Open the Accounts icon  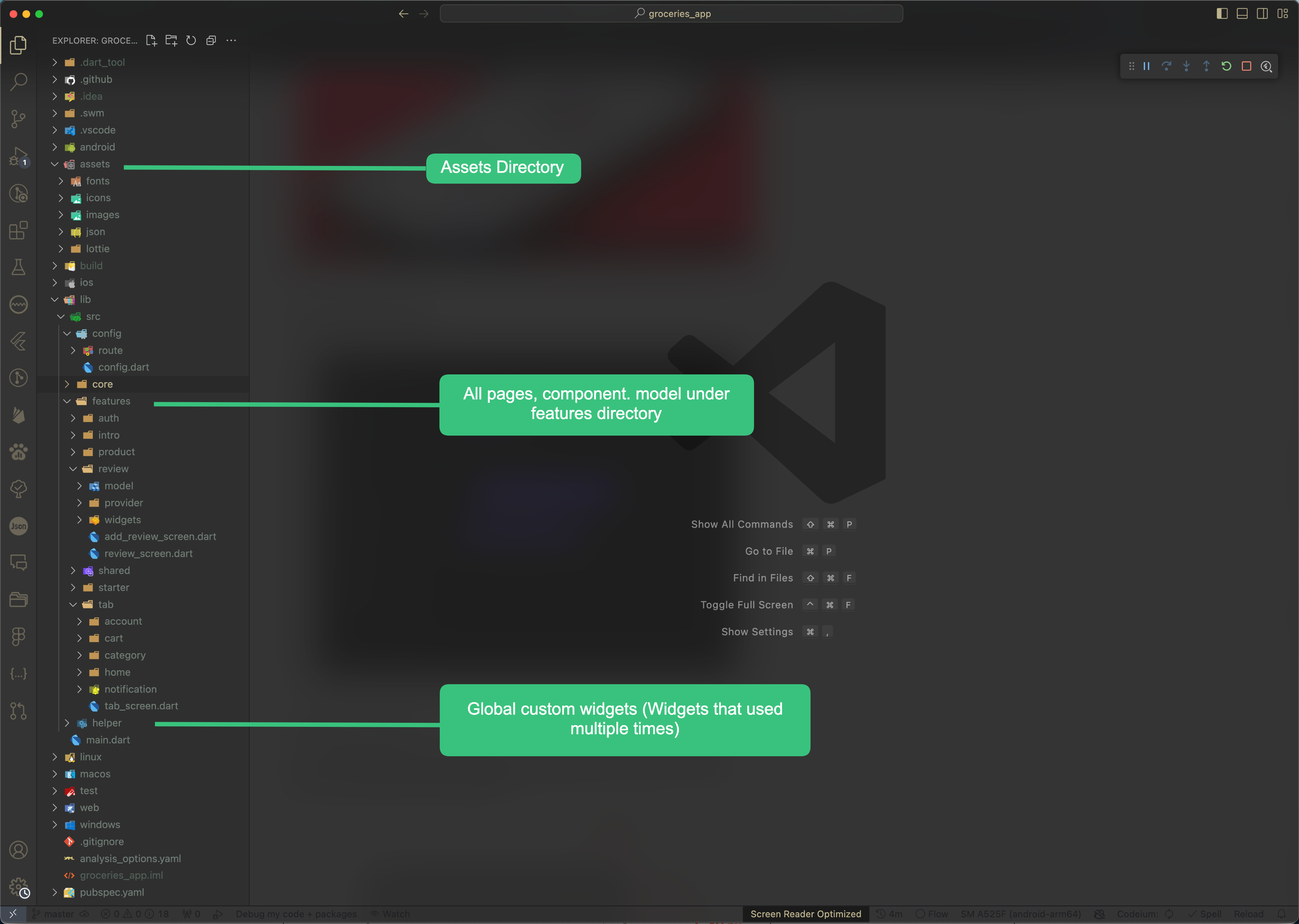tap(18, 850)
